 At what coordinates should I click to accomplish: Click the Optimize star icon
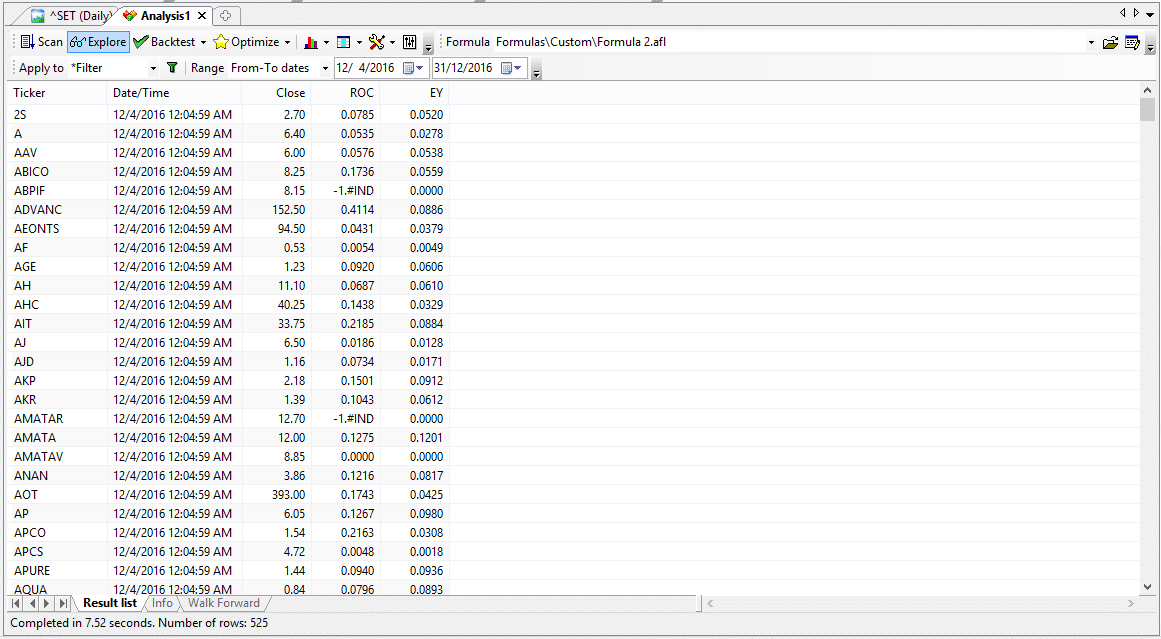pyautogui.click(x=221, y=42)
